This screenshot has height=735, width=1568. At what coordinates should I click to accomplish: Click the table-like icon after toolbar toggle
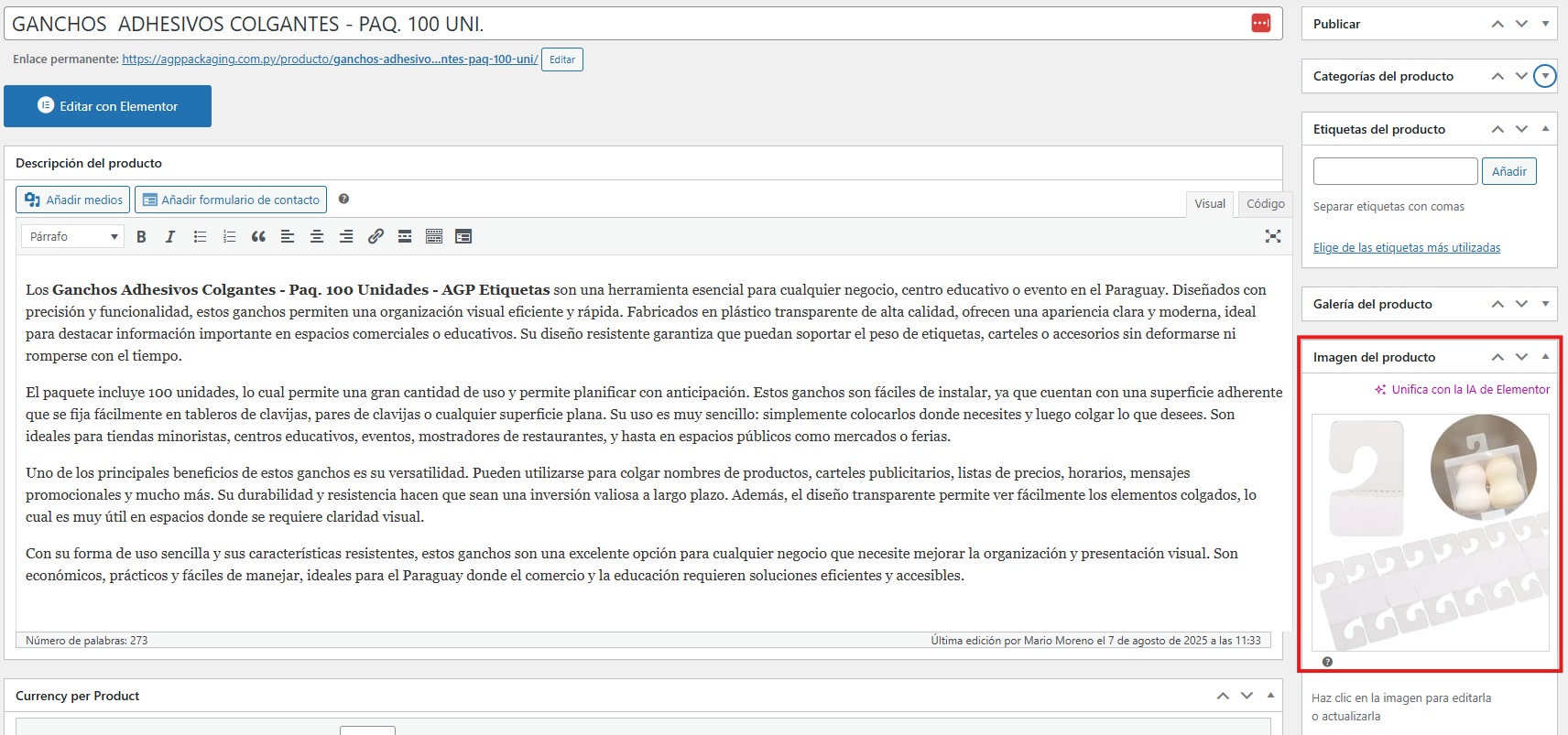463,236
